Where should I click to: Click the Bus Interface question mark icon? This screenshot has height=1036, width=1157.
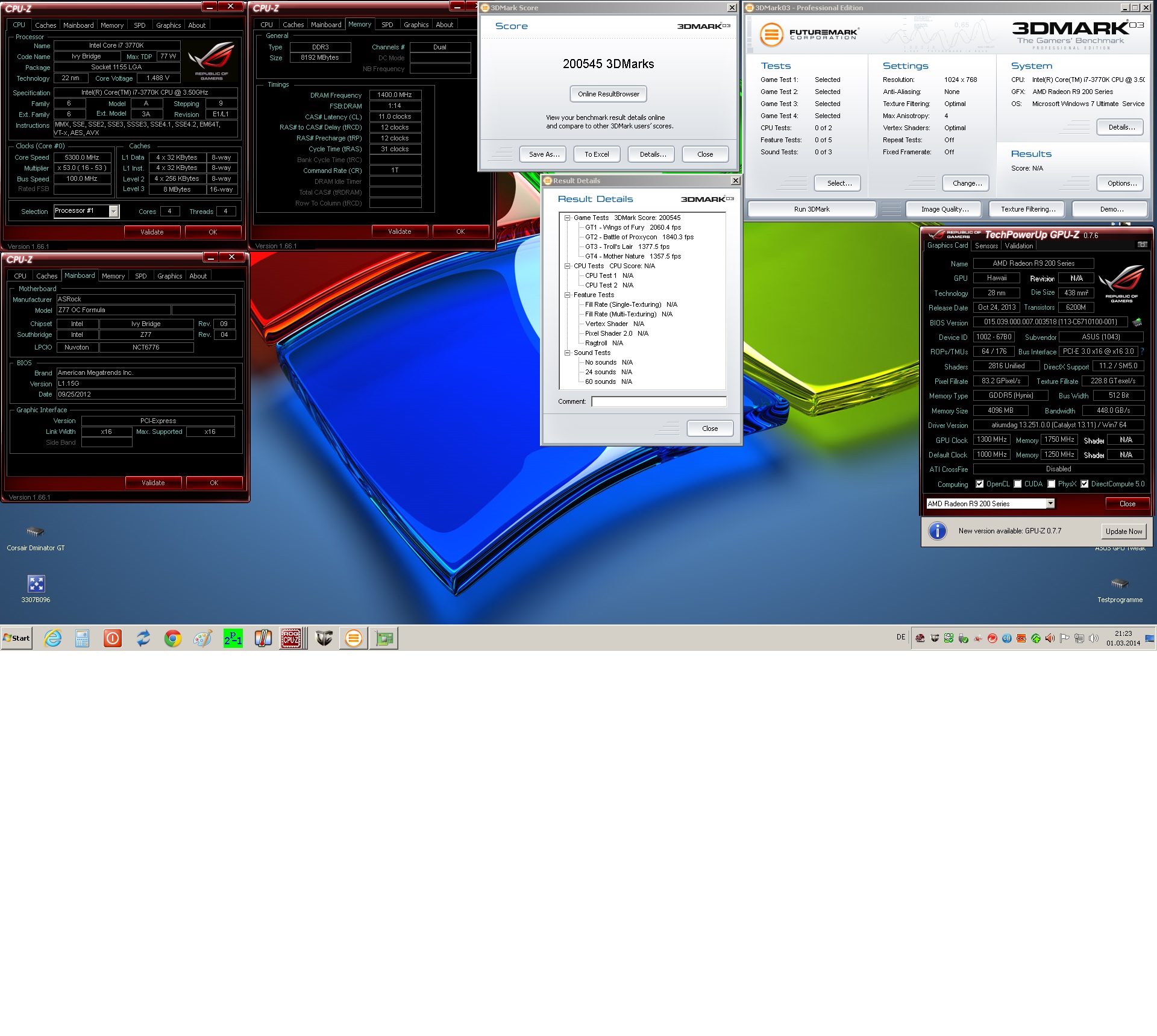pyautogui.click(x=1142, y=351)
